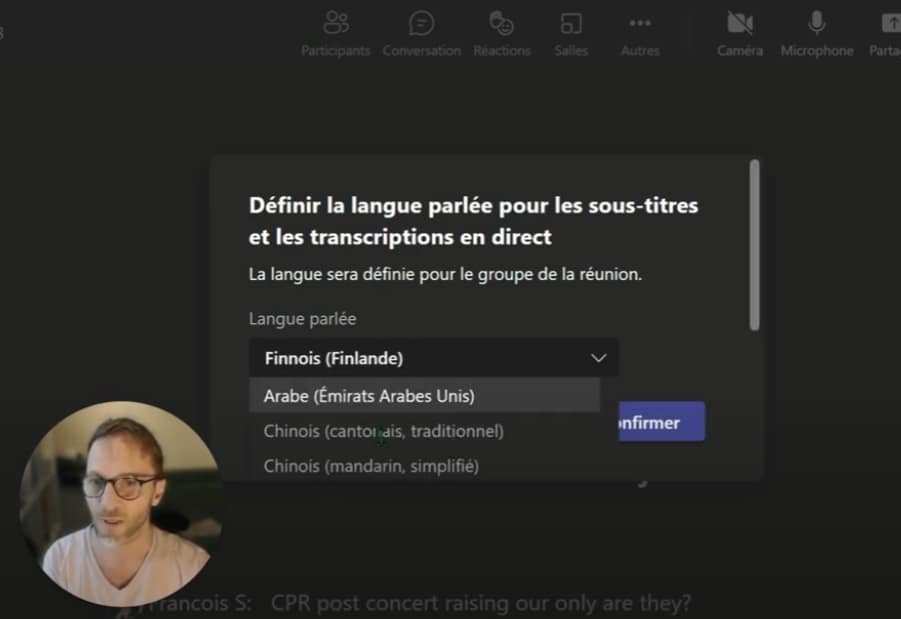Click the Confirmer button
901x619 pixels.
point(661,422)
